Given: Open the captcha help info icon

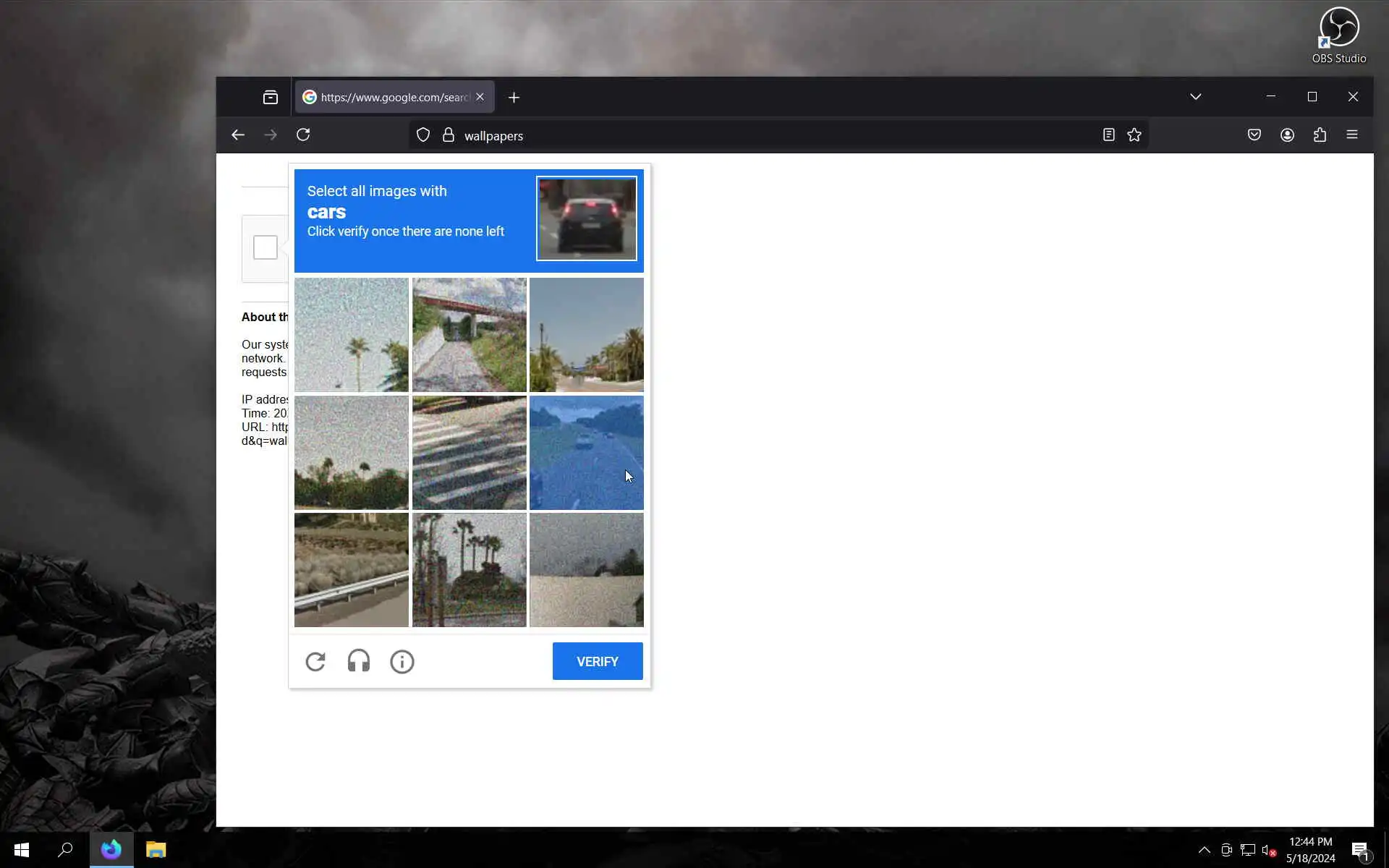Looking at the screenshot, I should pos(402,661).
